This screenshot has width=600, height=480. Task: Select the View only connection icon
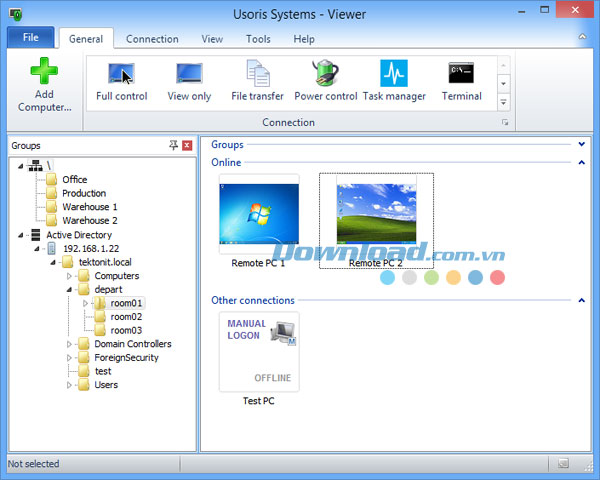coord(189,73)
